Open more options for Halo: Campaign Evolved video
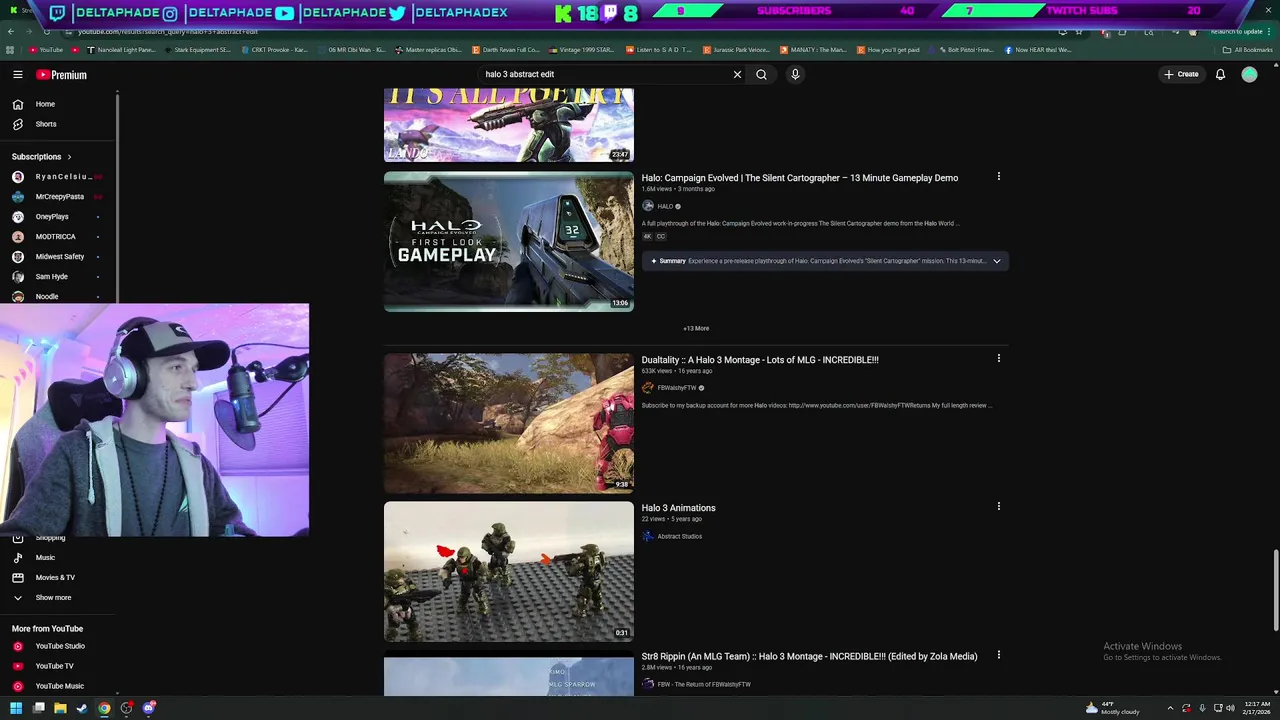The width and height of the screenshot is (1280, 720). [x=998, y=177]
